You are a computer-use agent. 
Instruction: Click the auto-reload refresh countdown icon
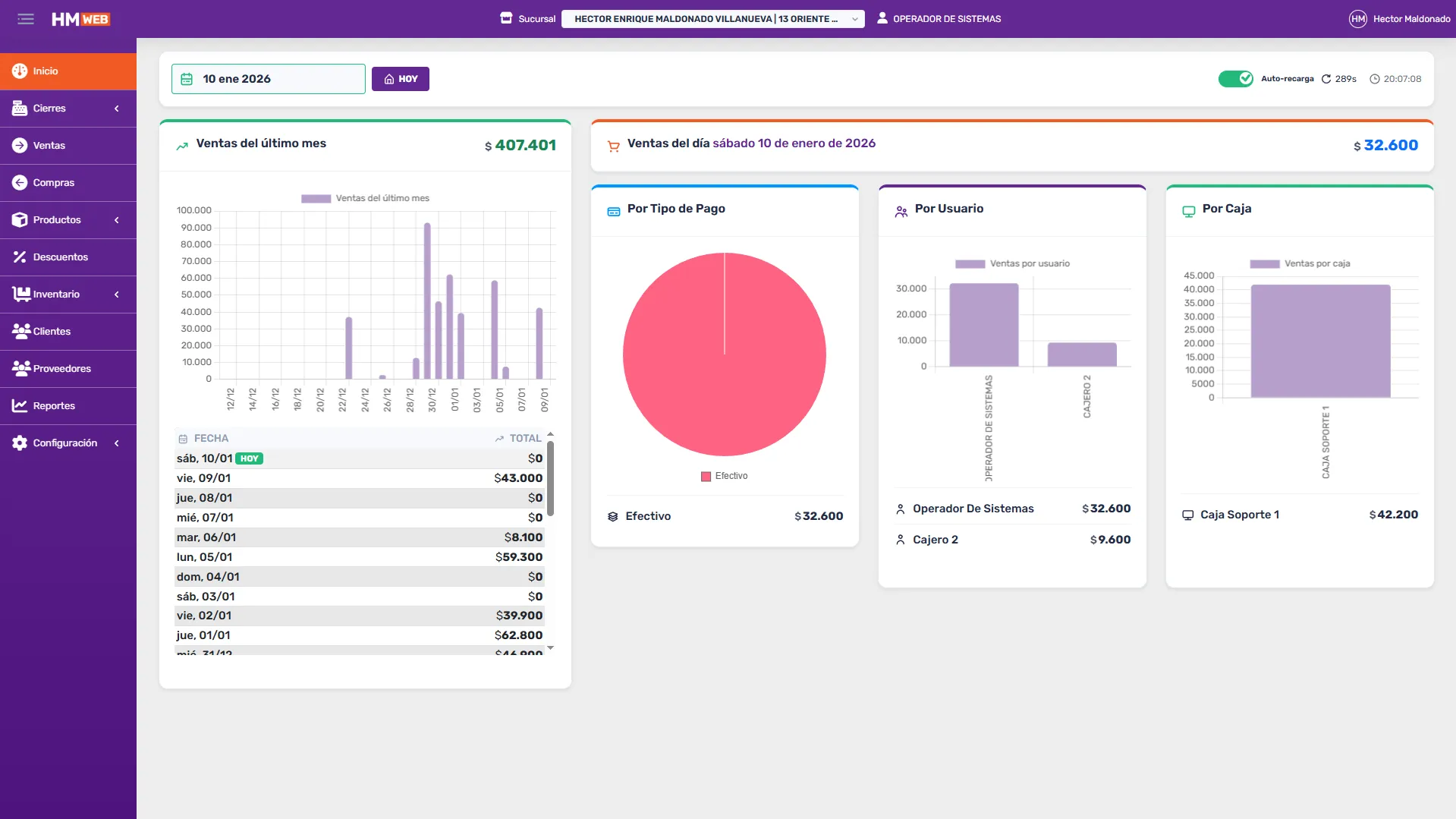coord(1326,79)
